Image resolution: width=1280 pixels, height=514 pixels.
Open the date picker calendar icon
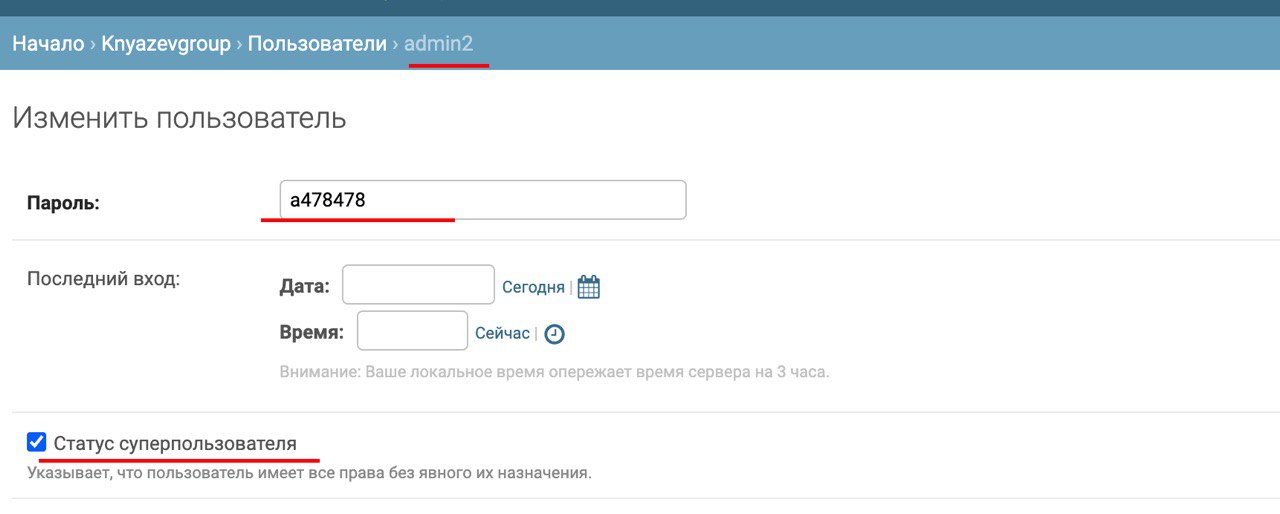[x=589, y=287]
